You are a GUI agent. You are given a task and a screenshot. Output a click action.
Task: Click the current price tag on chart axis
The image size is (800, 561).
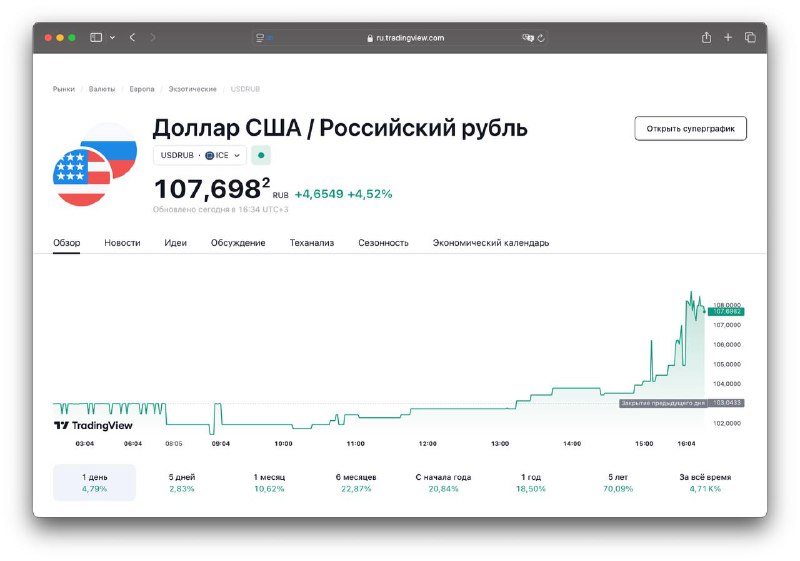726,311
